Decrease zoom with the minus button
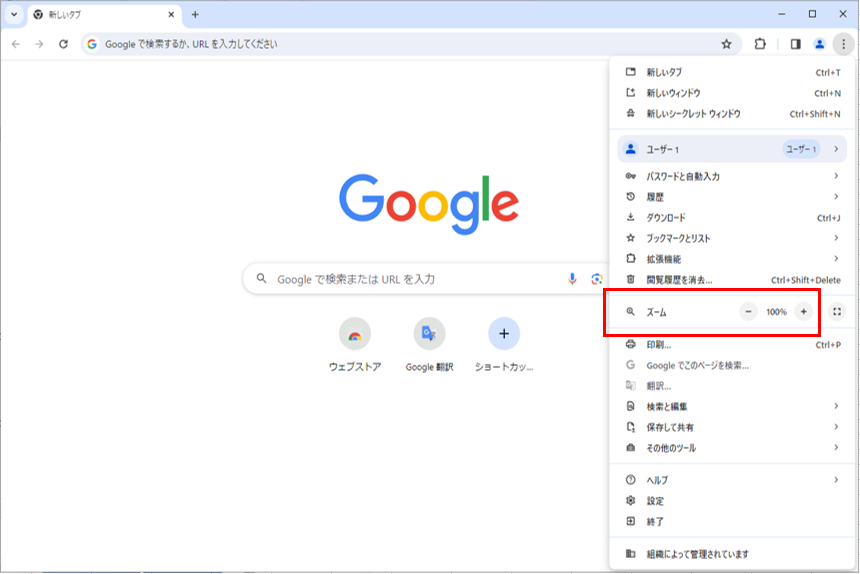This screenshot has width=860, height=574. [748, 312]
